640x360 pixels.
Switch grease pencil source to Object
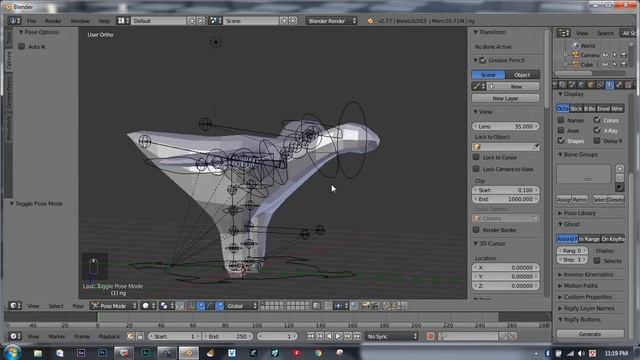tap(522, 75)
